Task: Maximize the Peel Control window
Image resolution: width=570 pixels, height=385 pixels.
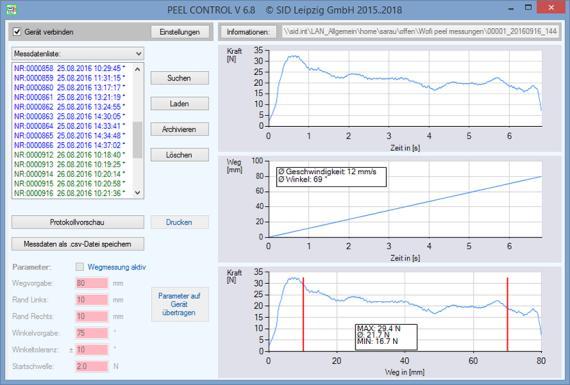Action: (x=528, y=8)
